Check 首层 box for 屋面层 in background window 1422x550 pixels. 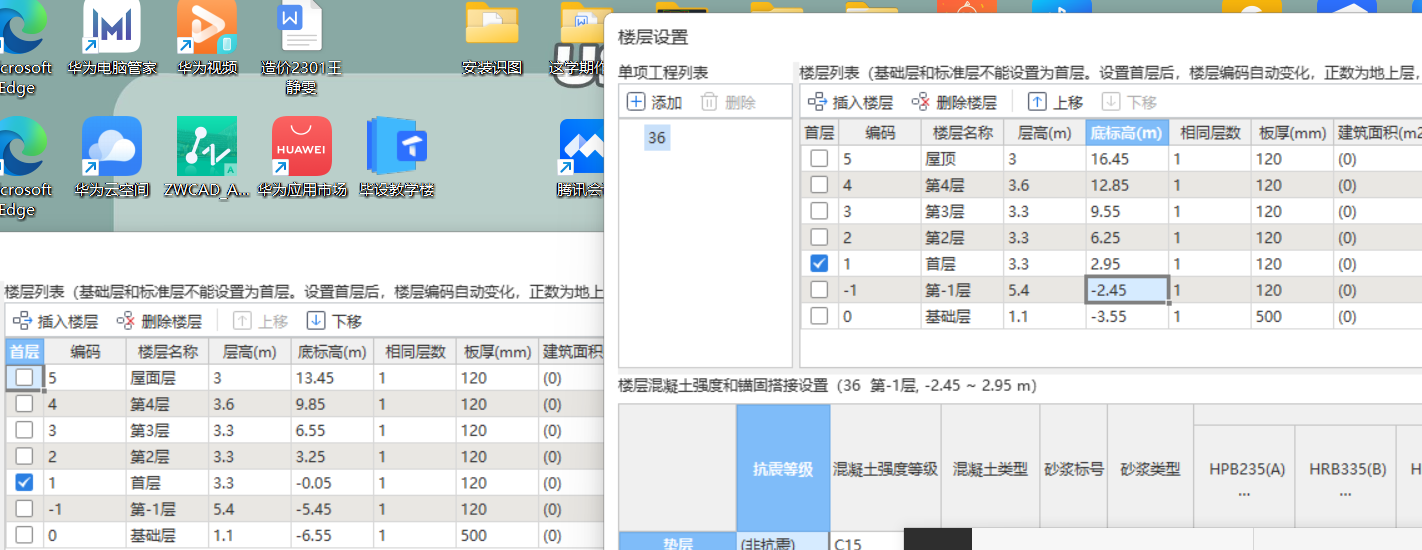[24, 378]
